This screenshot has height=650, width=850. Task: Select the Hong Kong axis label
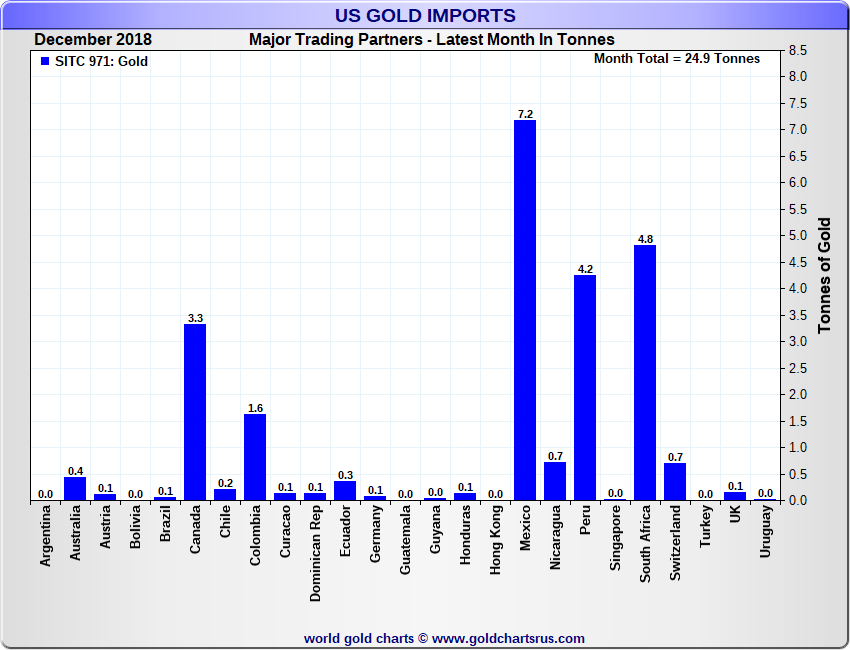tap(496, 538)
